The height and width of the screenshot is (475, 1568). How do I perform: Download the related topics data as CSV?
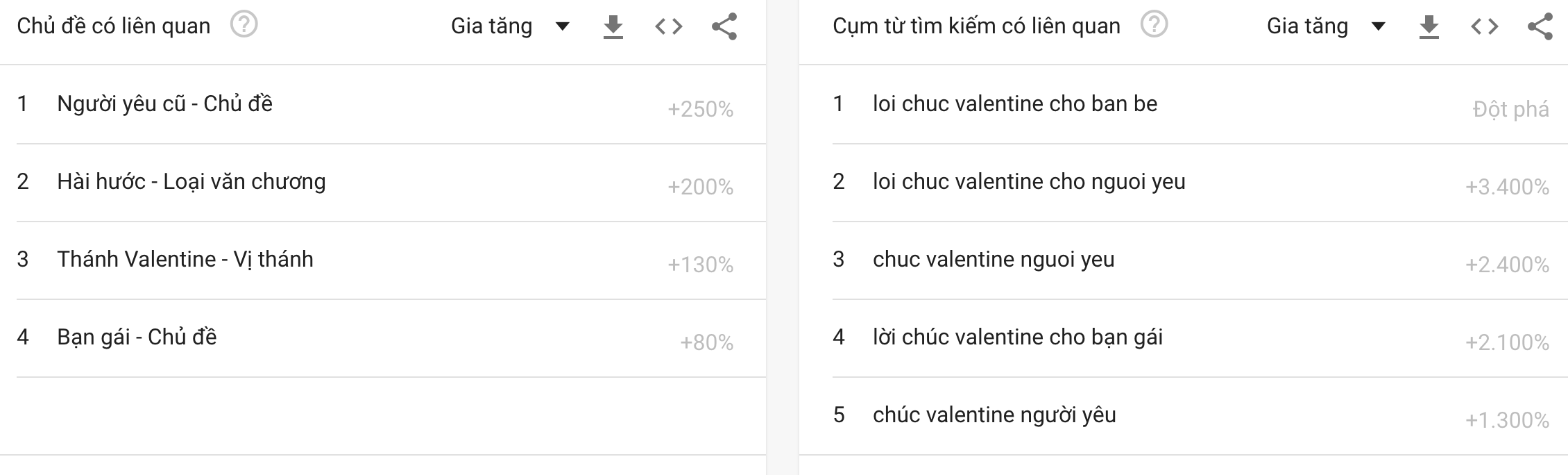point(613,27)
